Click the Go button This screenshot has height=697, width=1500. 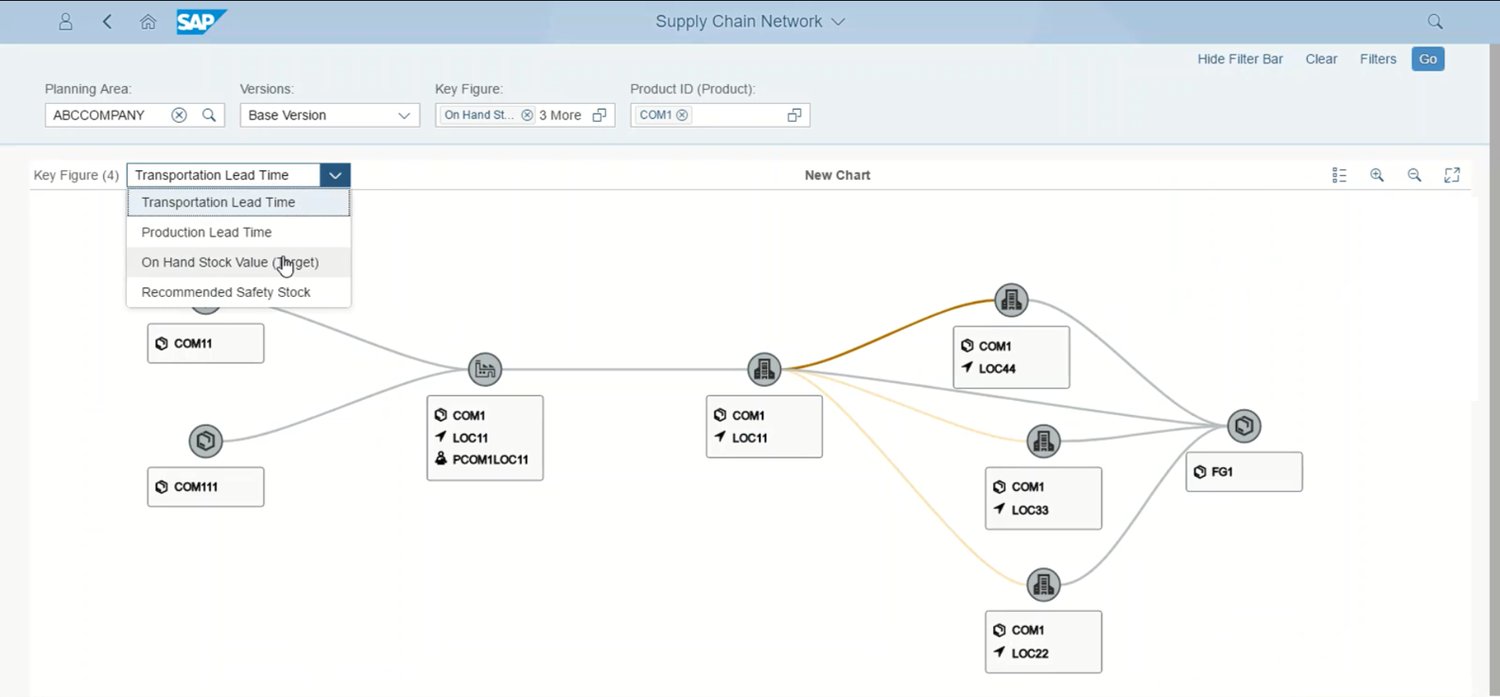coord(1428,59)
